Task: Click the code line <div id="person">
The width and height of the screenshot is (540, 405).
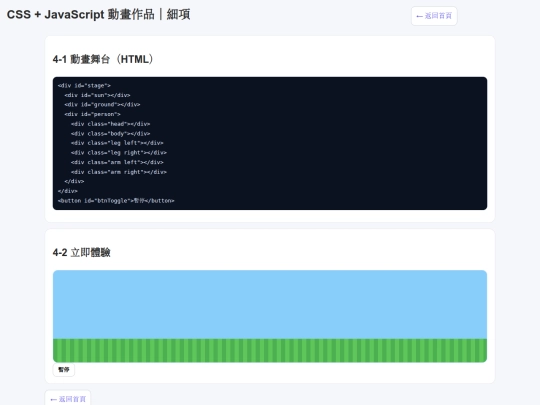Action: (x=92, y=114)
